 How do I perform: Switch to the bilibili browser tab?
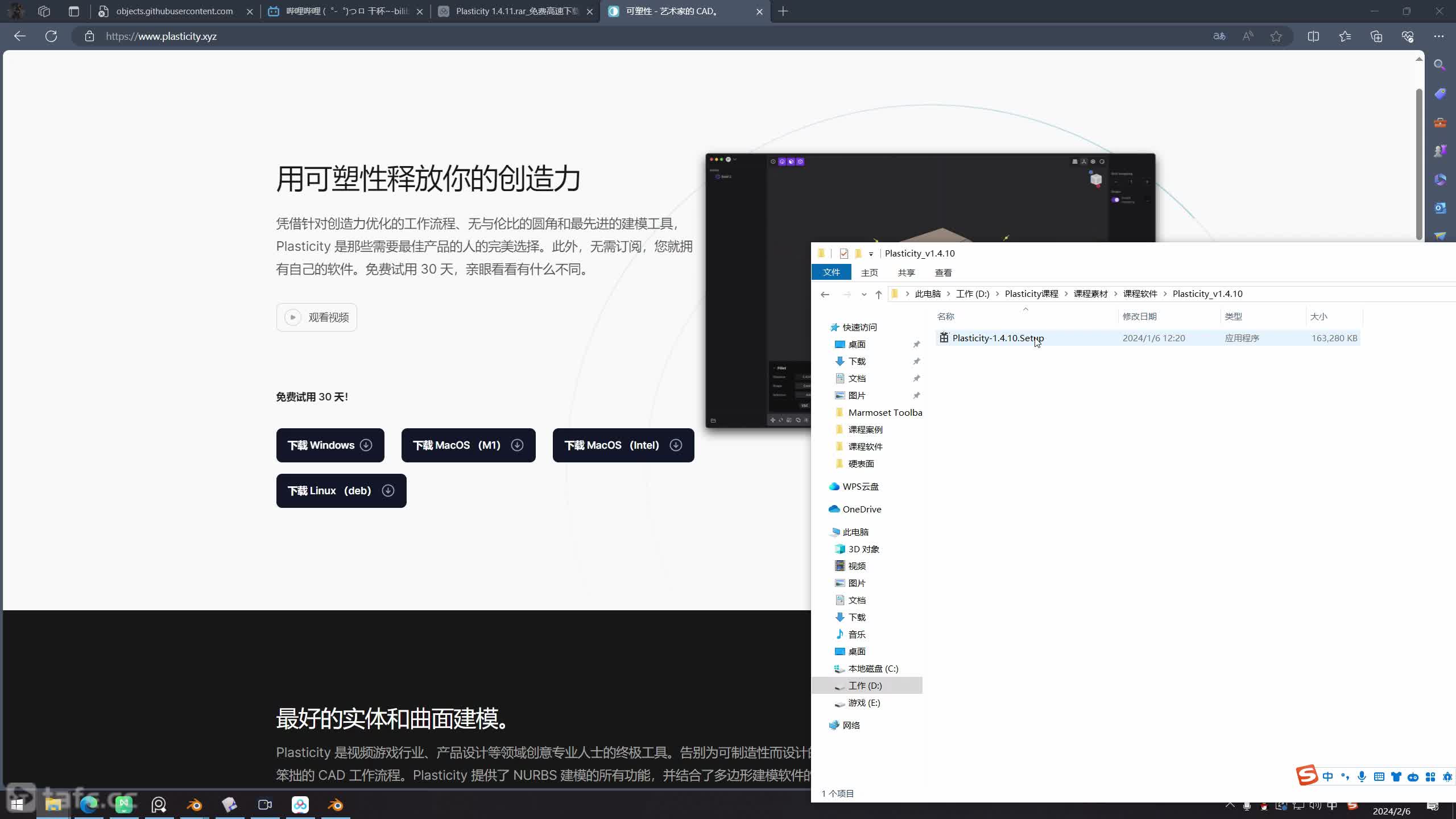pyautogui.click(x=346, y=11)
